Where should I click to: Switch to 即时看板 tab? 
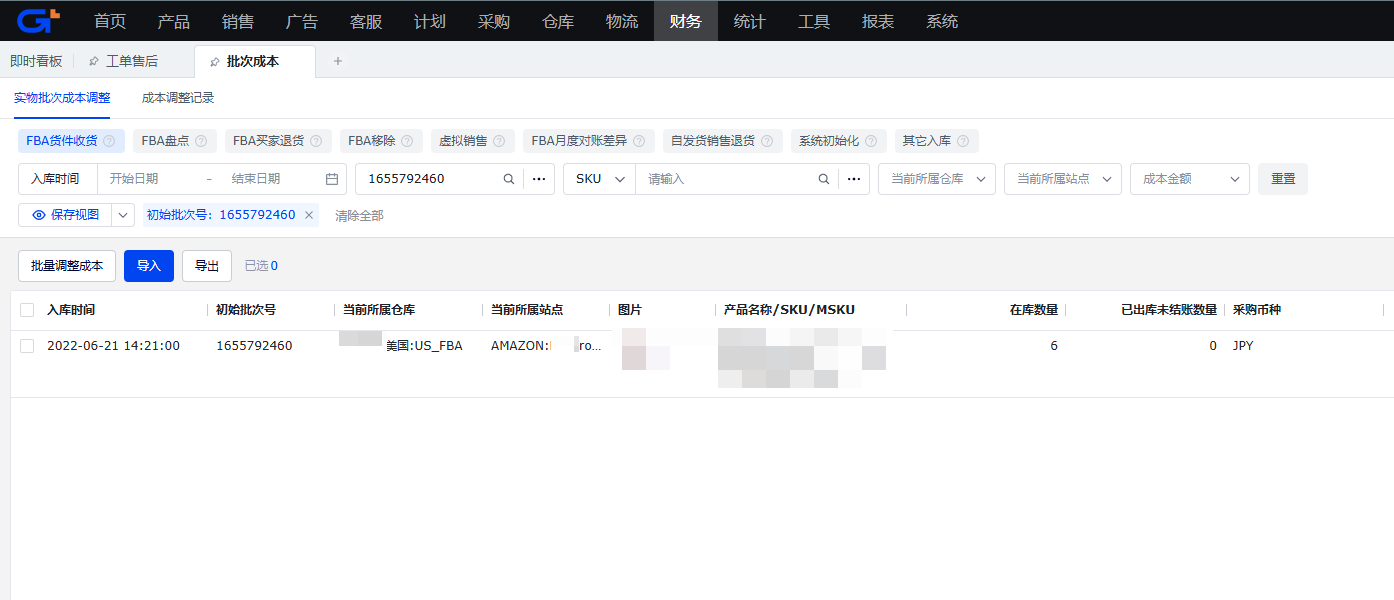tap(36, 61)
